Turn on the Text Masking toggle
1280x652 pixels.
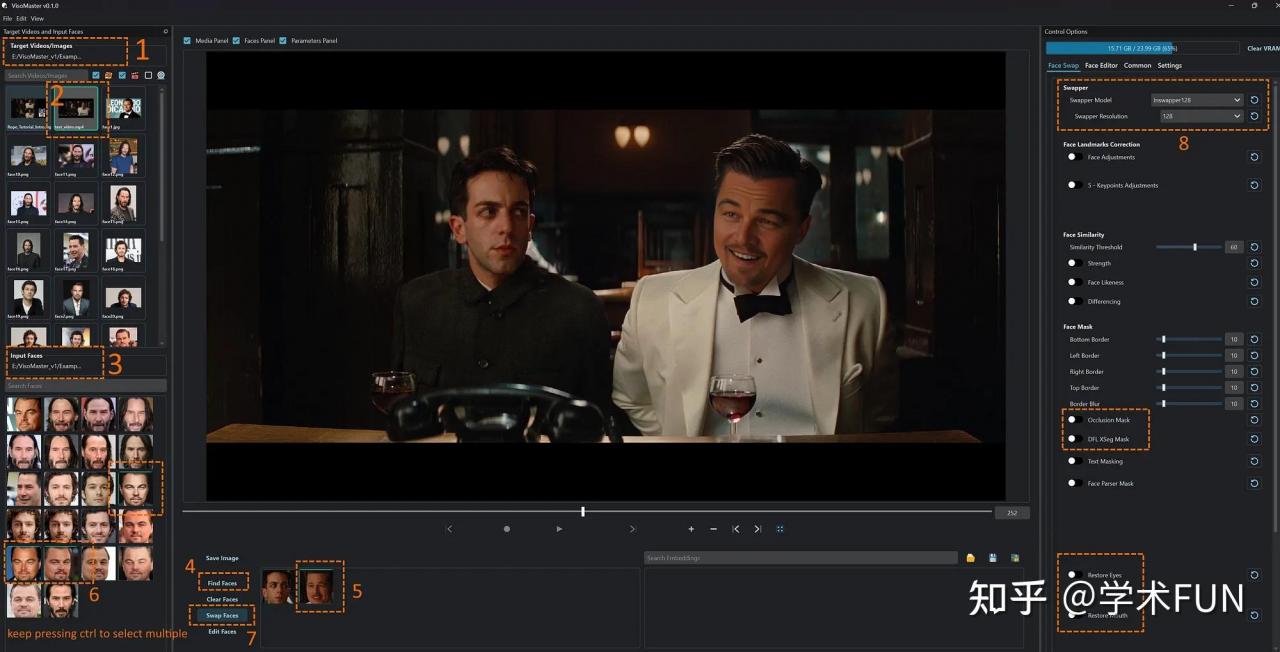1073,461
